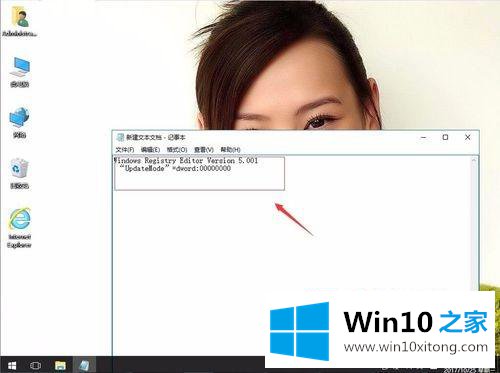The height and width of the screenshot is (373, 500).
Task: Open the 格式(O) Format menu in Notepad
Action: pos(177,150)
